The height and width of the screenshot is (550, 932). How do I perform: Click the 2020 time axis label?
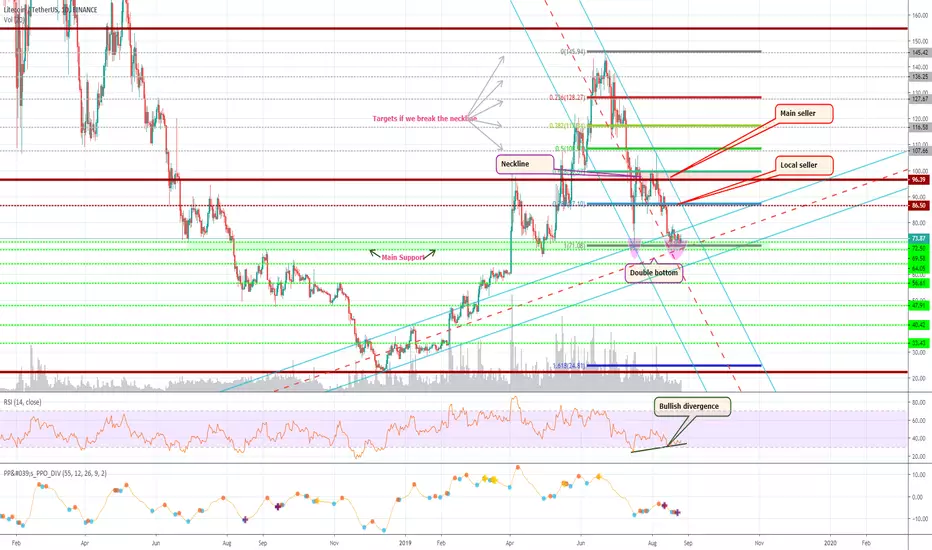tap(831, 543)
